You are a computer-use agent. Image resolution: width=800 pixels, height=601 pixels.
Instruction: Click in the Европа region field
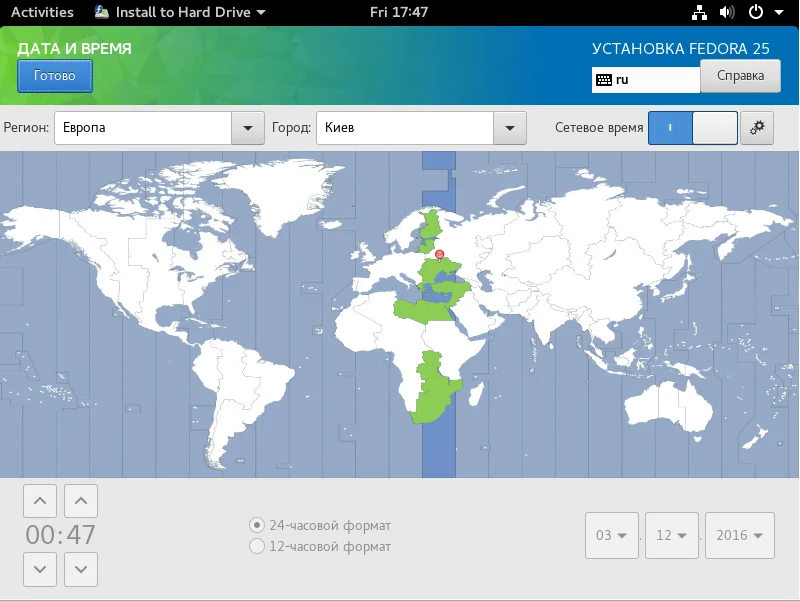pyautogui.click(x=143, y=128)
